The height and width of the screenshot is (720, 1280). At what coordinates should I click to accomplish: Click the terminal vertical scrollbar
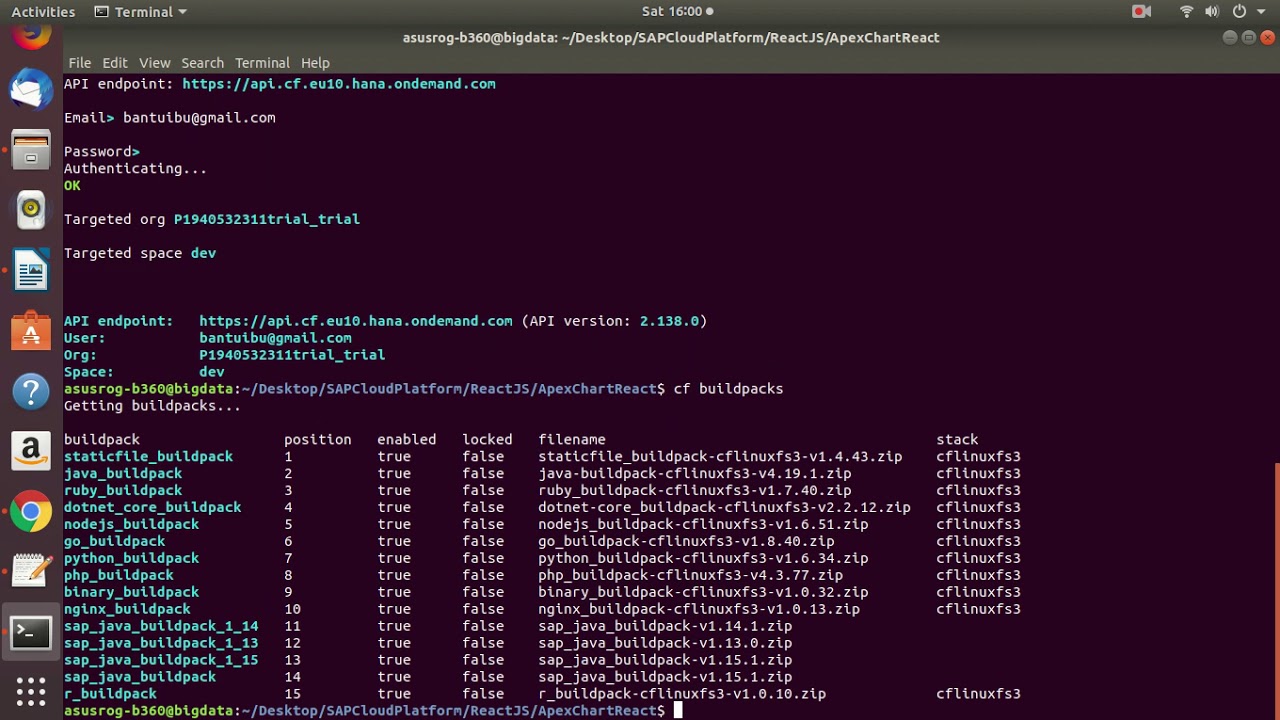(x=1277, y=590)
